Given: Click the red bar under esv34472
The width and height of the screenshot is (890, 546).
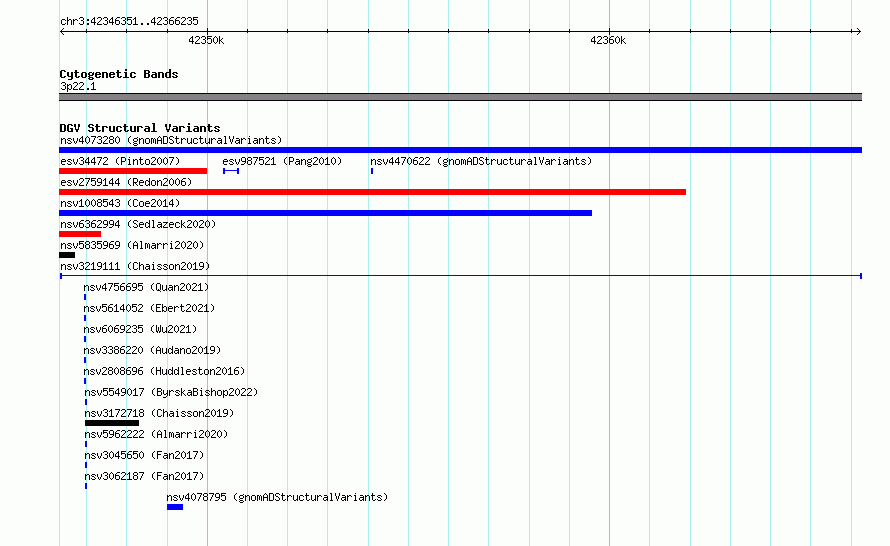Looking at the screenshot, I should [133, 171].
